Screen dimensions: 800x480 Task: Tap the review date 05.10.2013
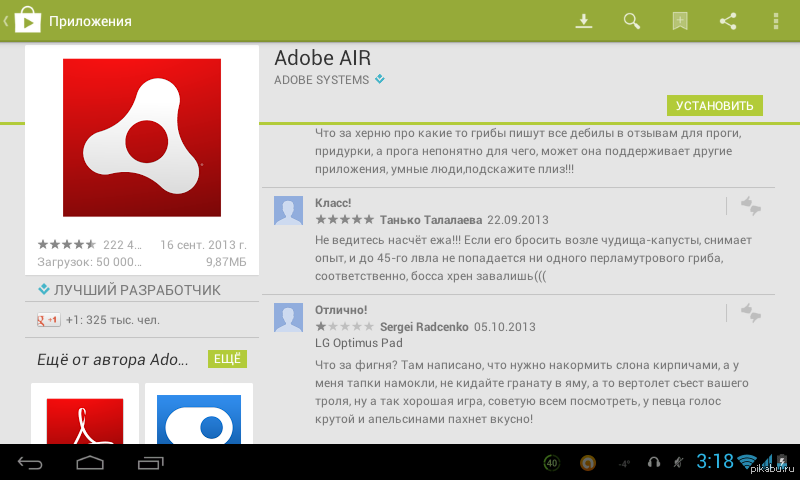click(x=505, y=327)
